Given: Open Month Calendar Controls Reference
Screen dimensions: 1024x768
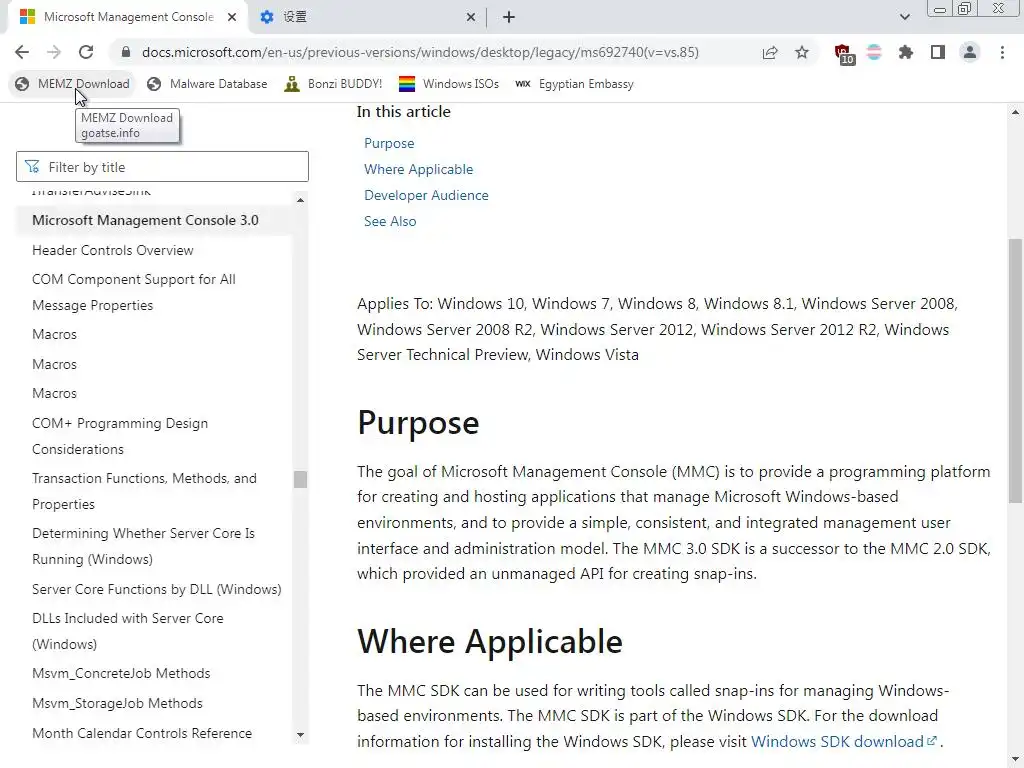Looking at the screenshot, I should [x=142, y=733].
